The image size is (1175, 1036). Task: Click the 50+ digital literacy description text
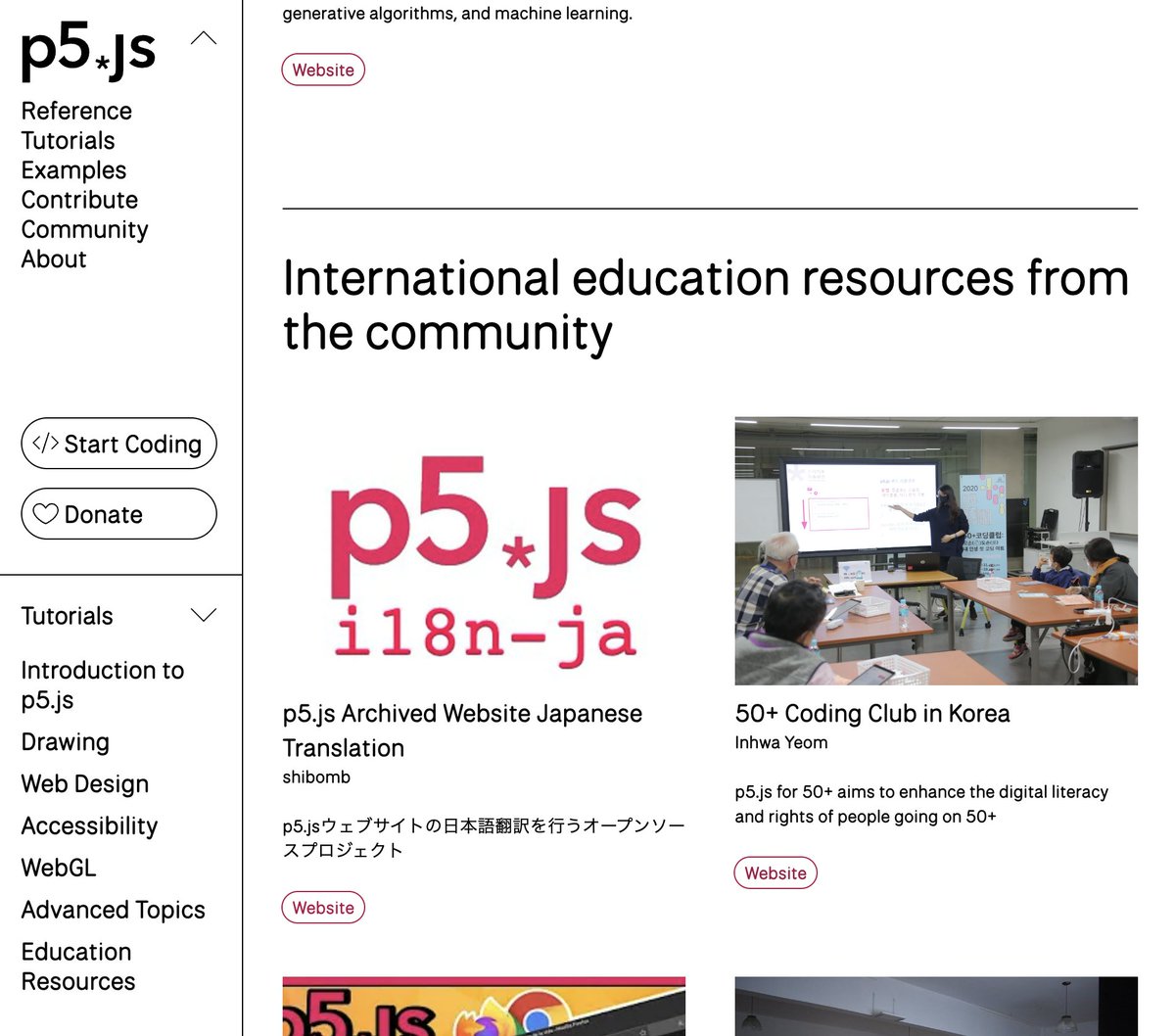pyautogui.click(x=921, y=804)
